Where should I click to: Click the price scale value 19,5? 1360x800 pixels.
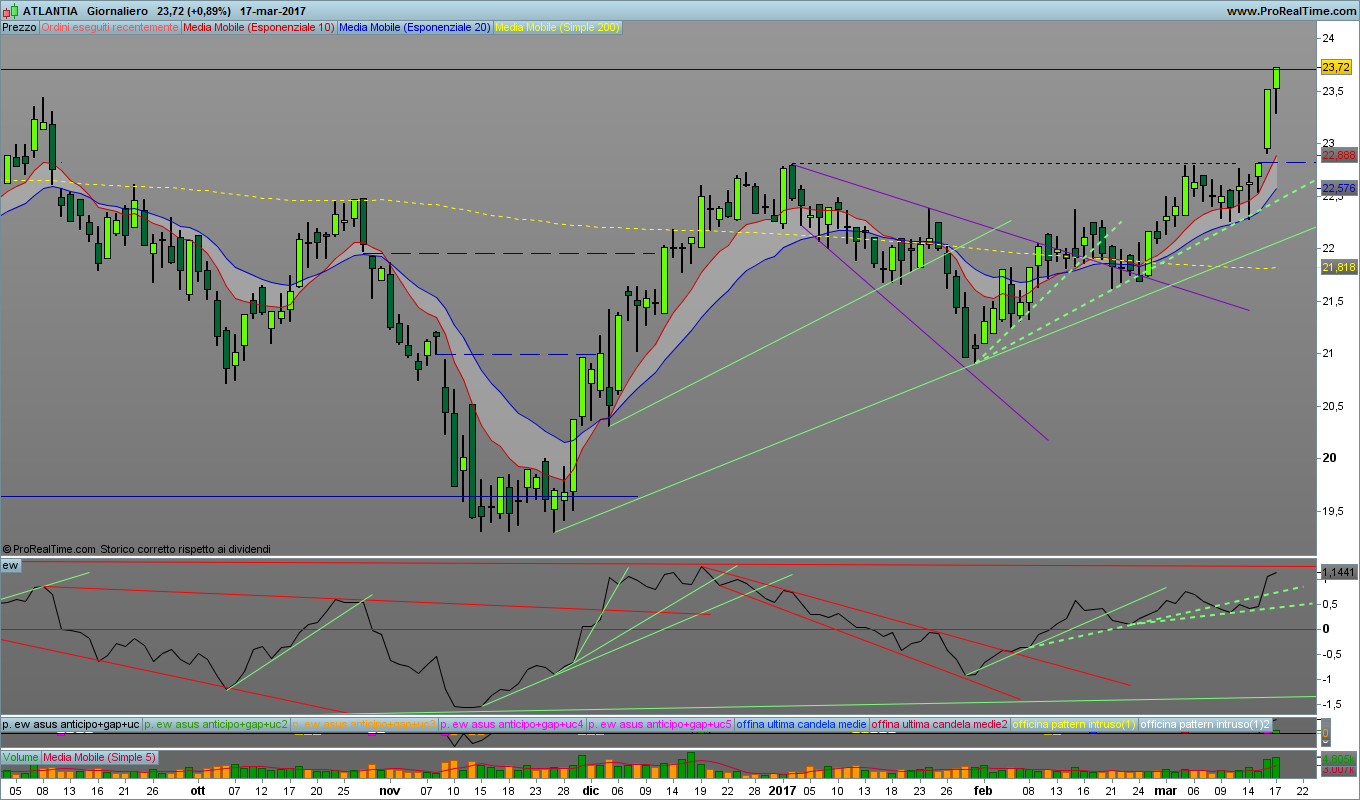coord(1332,511)
